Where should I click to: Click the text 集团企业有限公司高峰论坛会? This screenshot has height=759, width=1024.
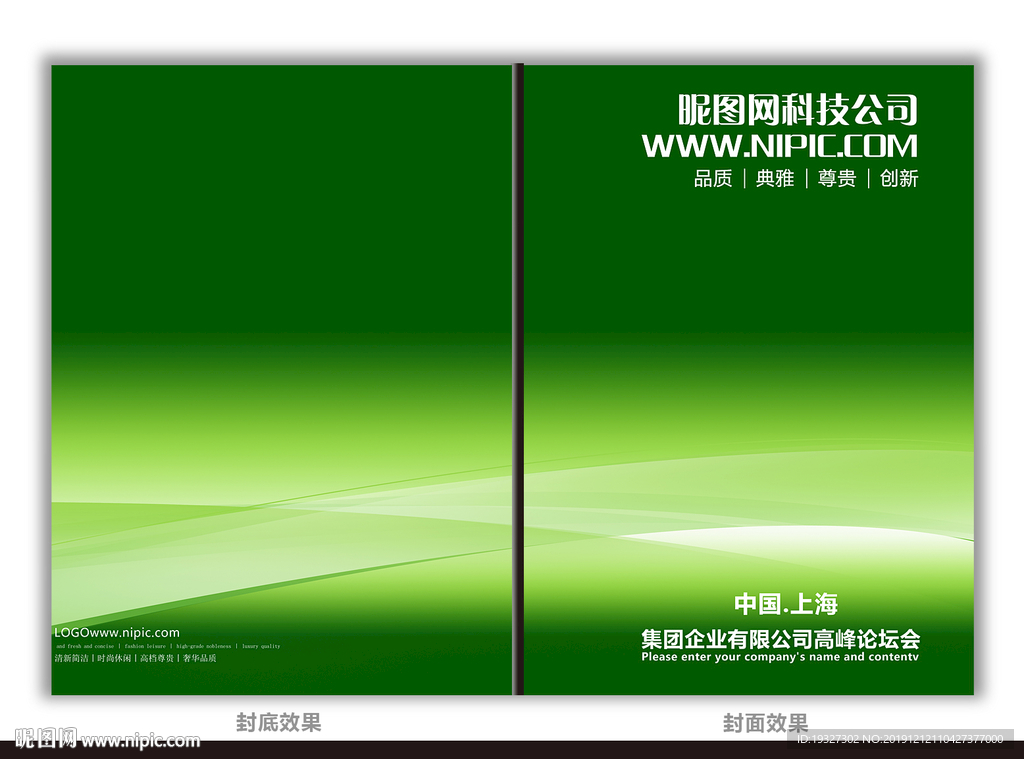780,638
